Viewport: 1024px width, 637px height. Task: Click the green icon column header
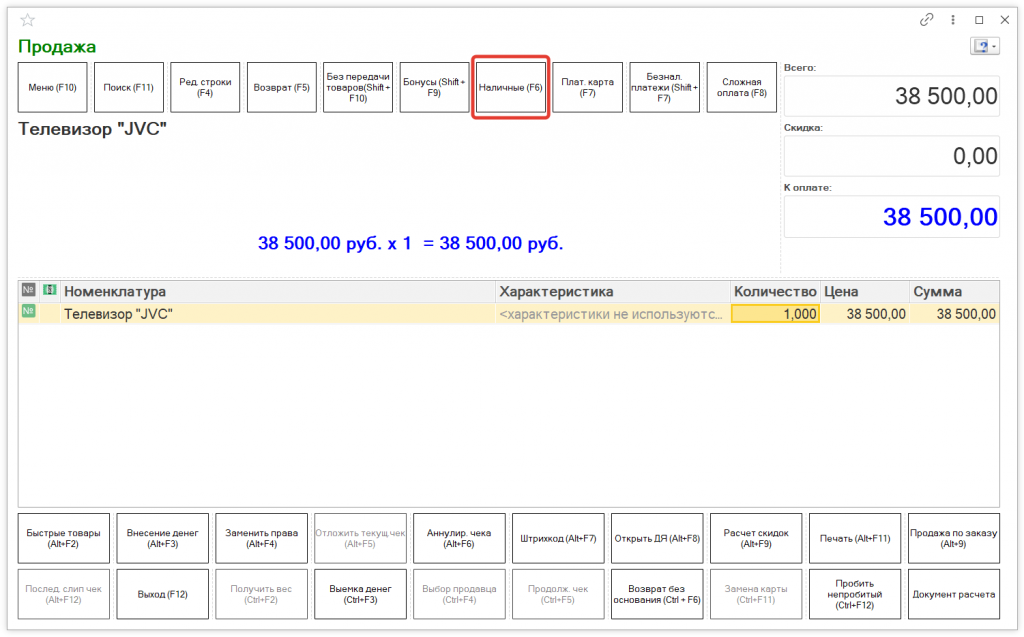(49, 290)
